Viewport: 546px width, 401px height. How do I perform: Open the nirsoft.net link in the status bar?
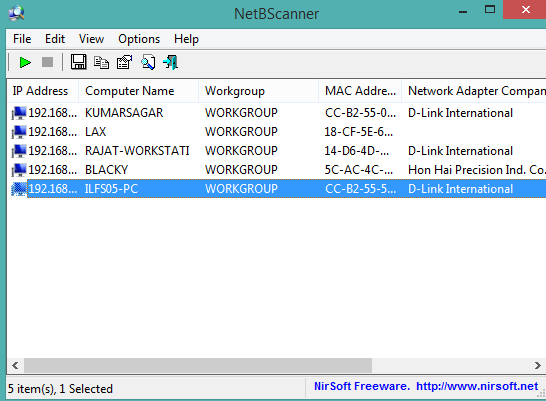(x=477, y=386)
